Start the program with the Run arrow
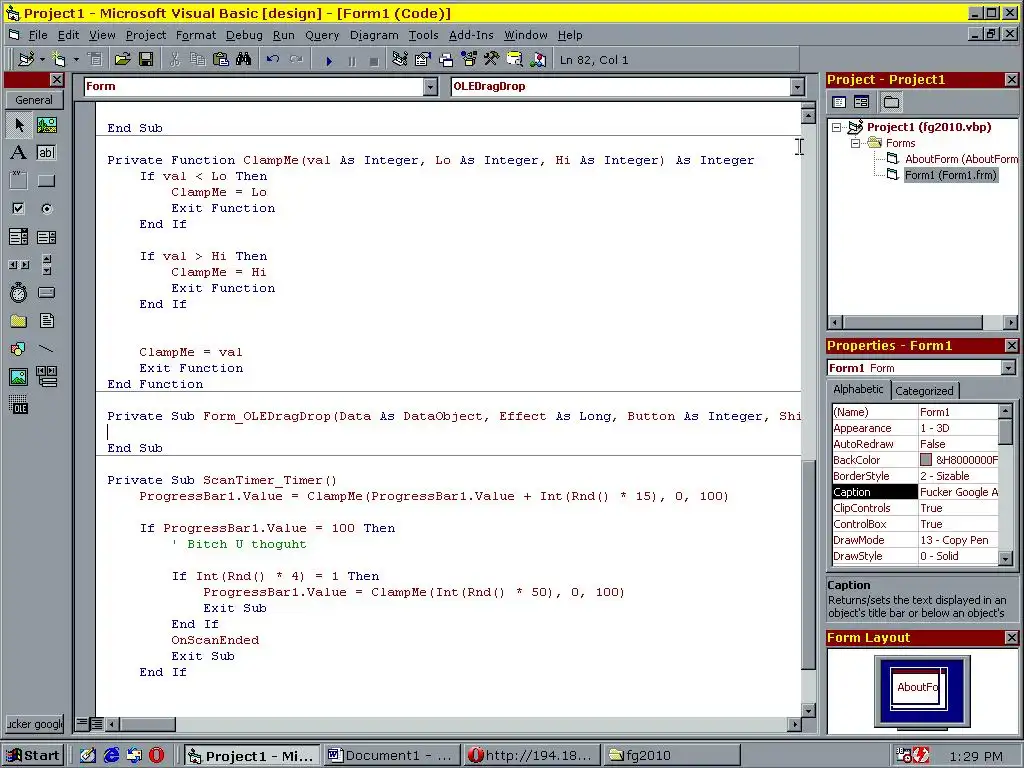1024x768 pixels. tap(328, 61)
